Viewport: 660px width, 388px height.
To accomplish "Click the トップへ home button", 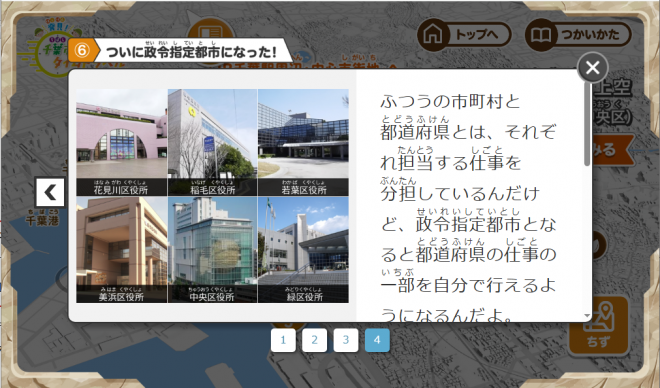I will (464, 35).
